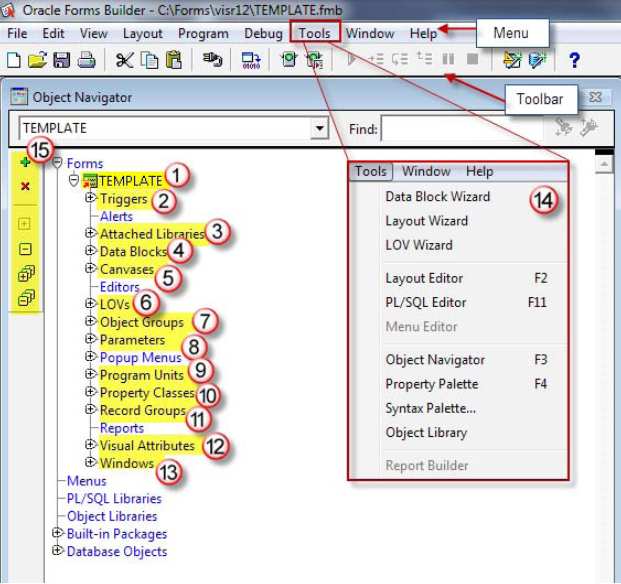621x584 pixels.
Task: Click the Data Block Wizard toolbar icon
Action: (512, 60)
